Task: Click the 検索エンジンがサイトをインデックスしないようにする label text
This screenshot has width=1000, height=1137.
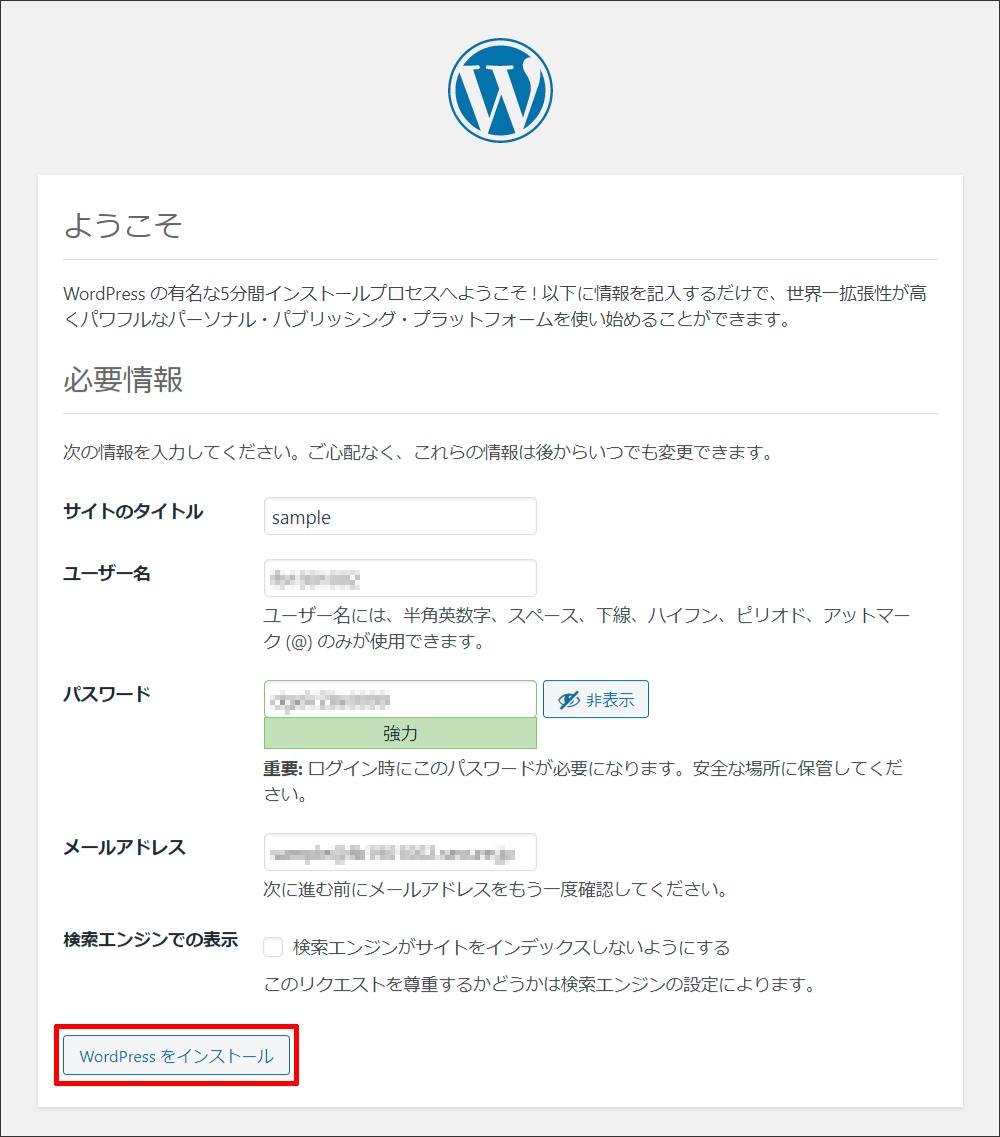Action: click(x=511, y=947)
